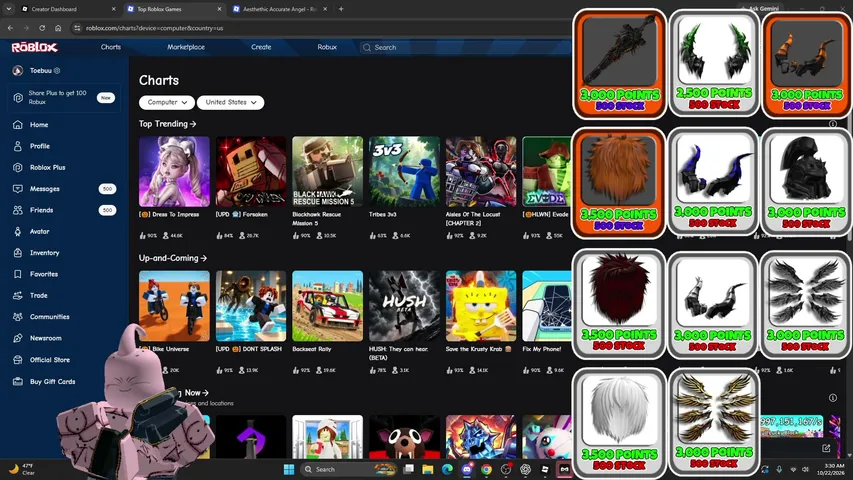Screen dimensions: 853x480
Task: Open the Avatar editor in the sidebar
Action: pos(39,231)
